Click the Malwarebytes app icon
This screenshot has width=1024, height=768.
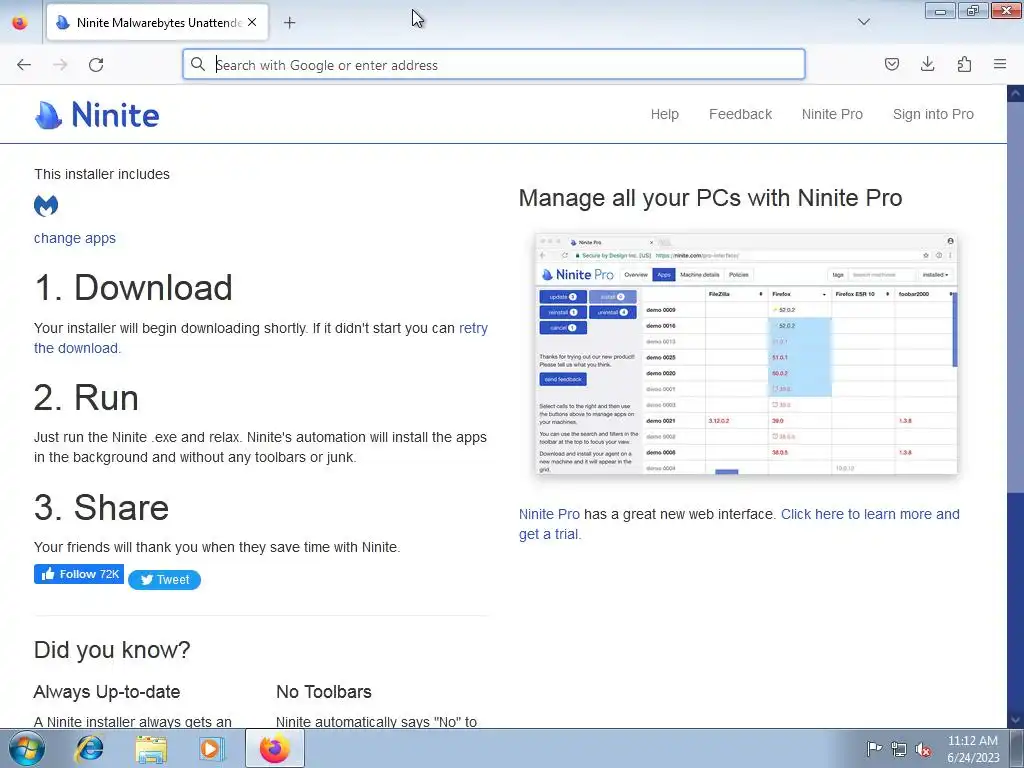[x=46, y=206]
